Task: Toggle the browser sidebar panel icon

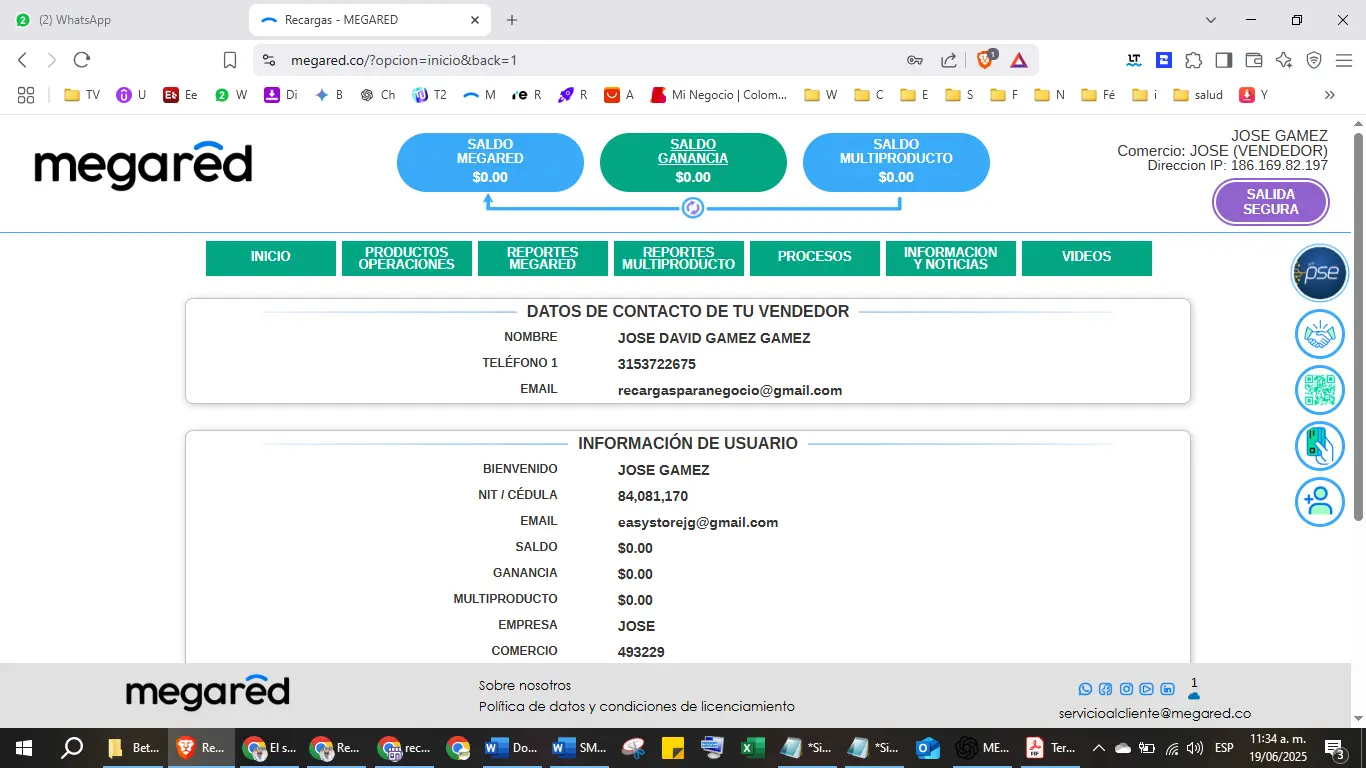Action: pyautogui.click(x=1224, y=60)
